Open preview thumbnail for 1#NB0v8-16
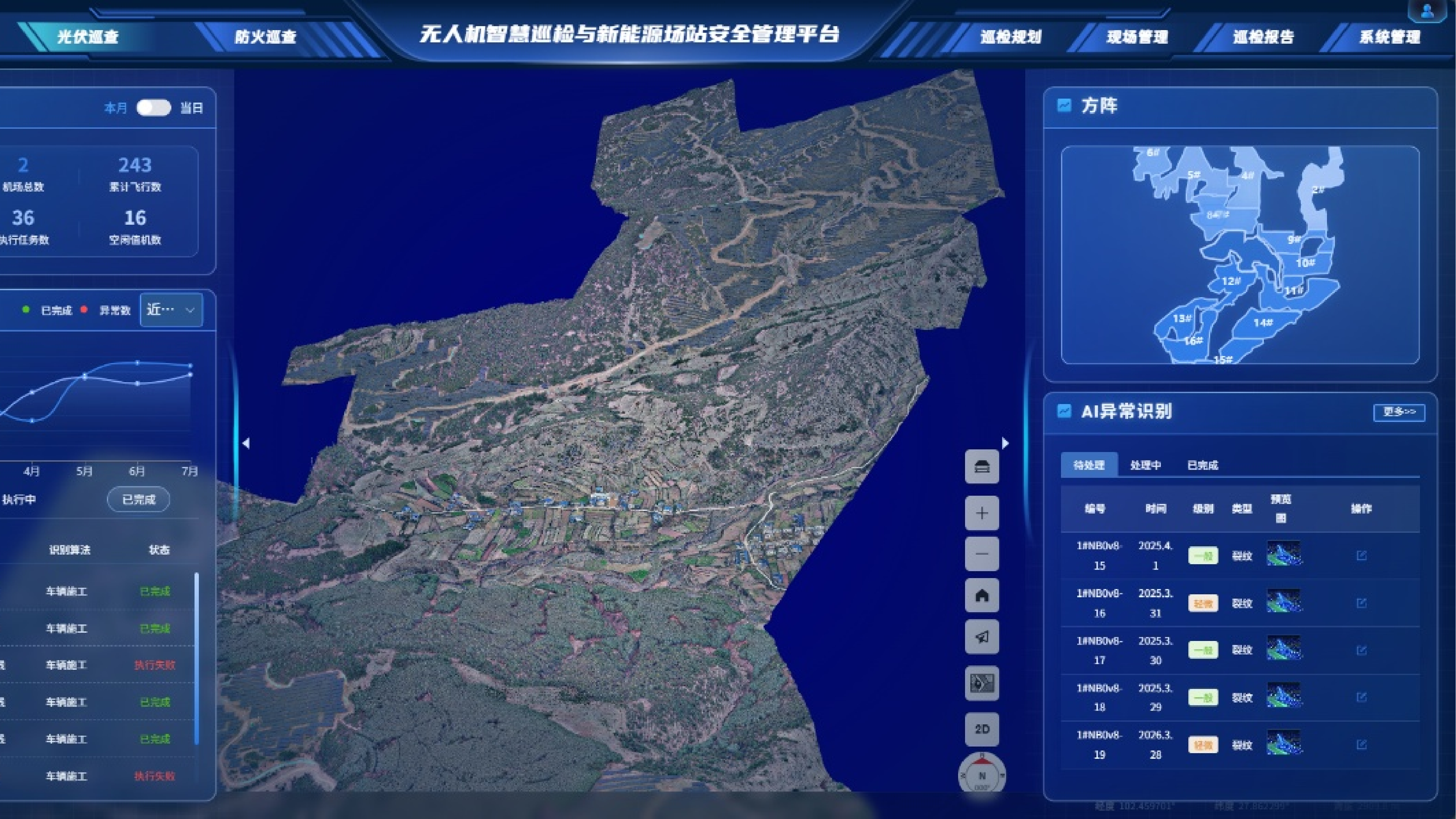The width and height of the screenshot is (1456, 819). pos(1284,601)
